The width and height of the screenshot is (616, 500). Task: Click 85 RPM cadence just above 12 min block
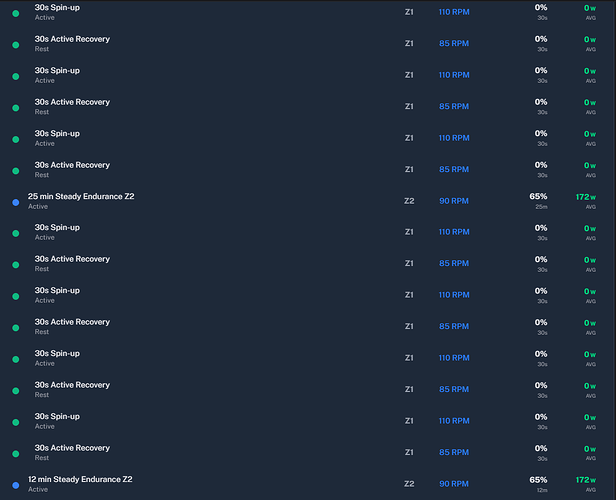[x=454, y=452]
